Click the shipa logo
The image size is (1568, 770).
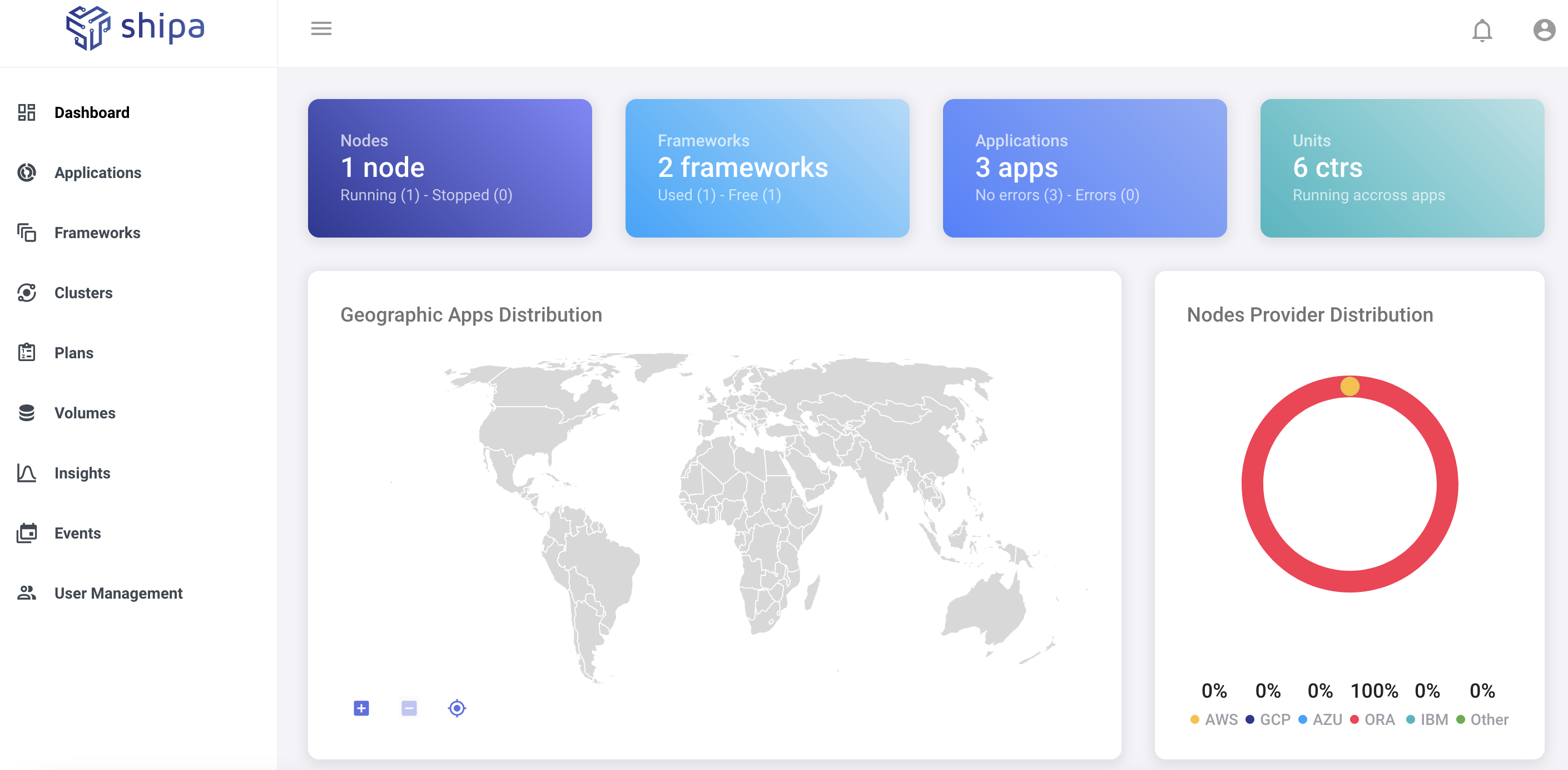click(135, 28)
